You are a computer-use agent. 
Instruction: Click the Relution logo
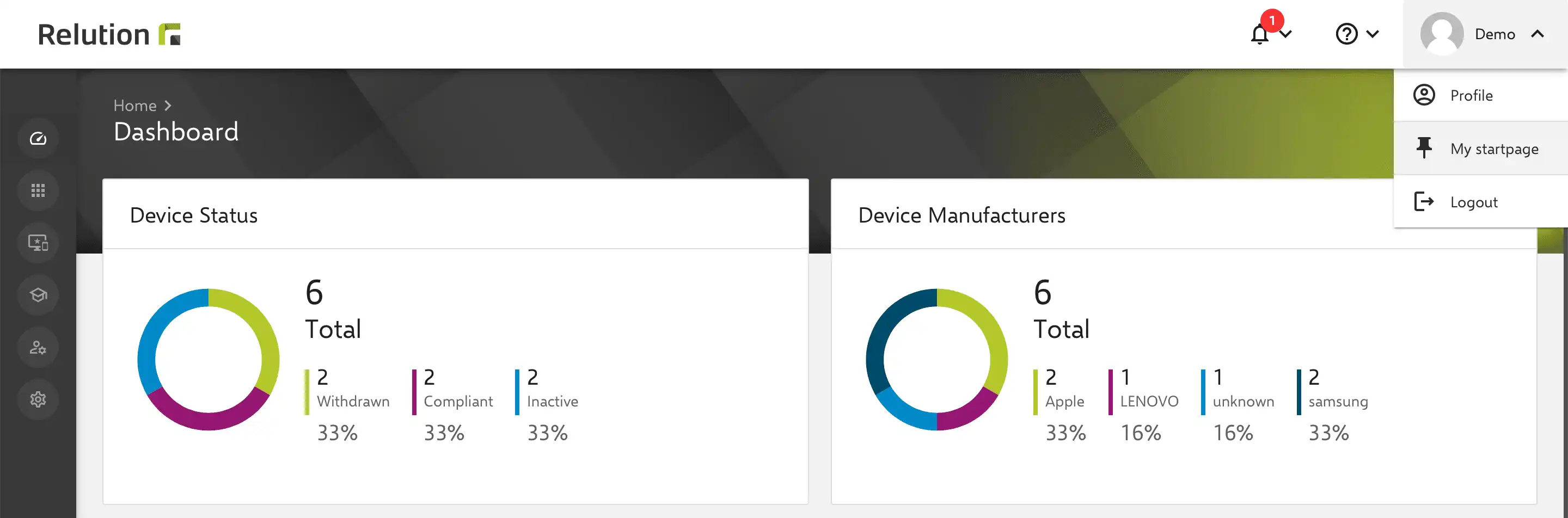point(109,34)
